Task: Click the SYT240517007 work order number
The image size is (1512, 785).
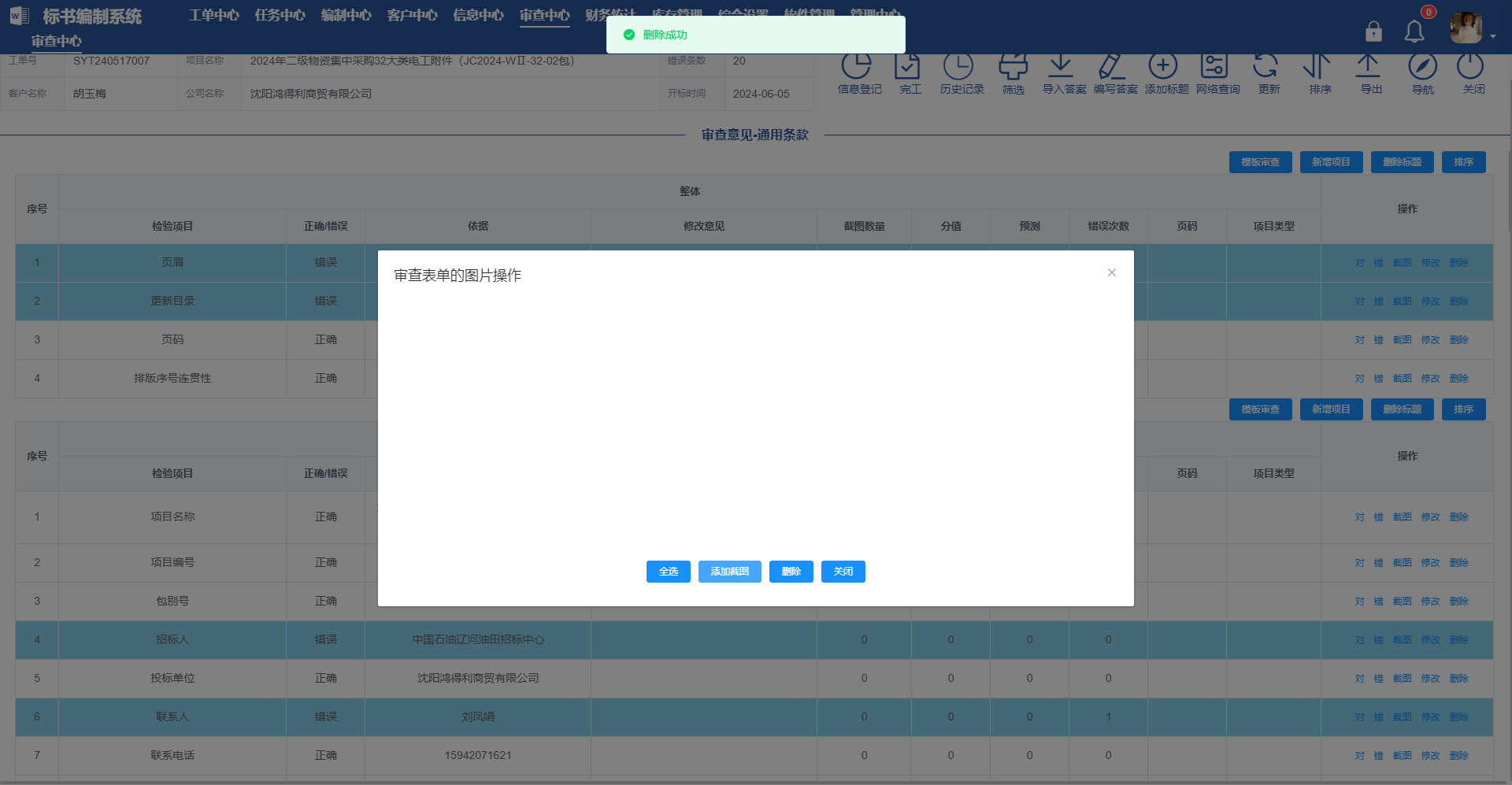Action: (111, 61)
